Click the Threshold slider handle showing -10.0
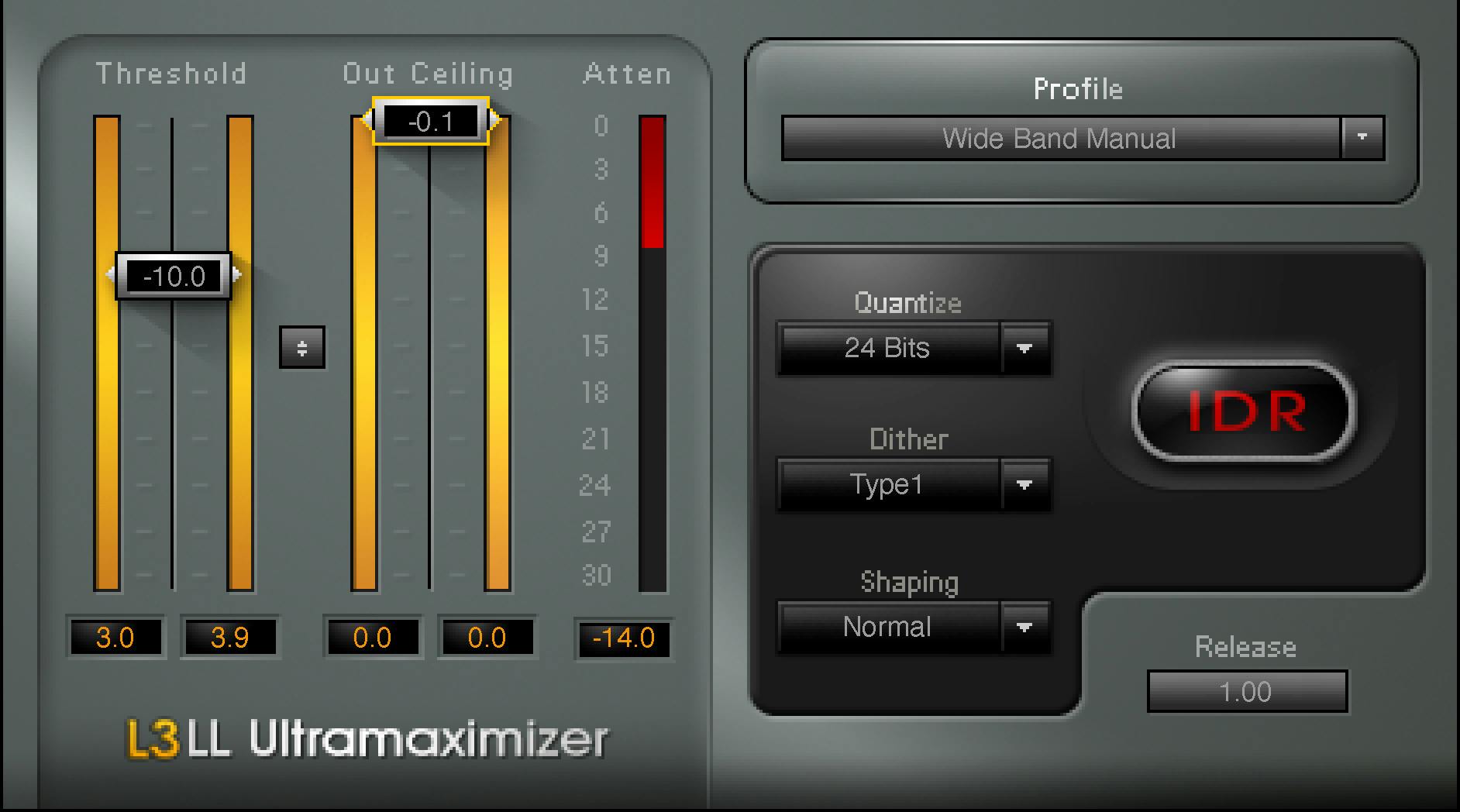 pos(174,276)
